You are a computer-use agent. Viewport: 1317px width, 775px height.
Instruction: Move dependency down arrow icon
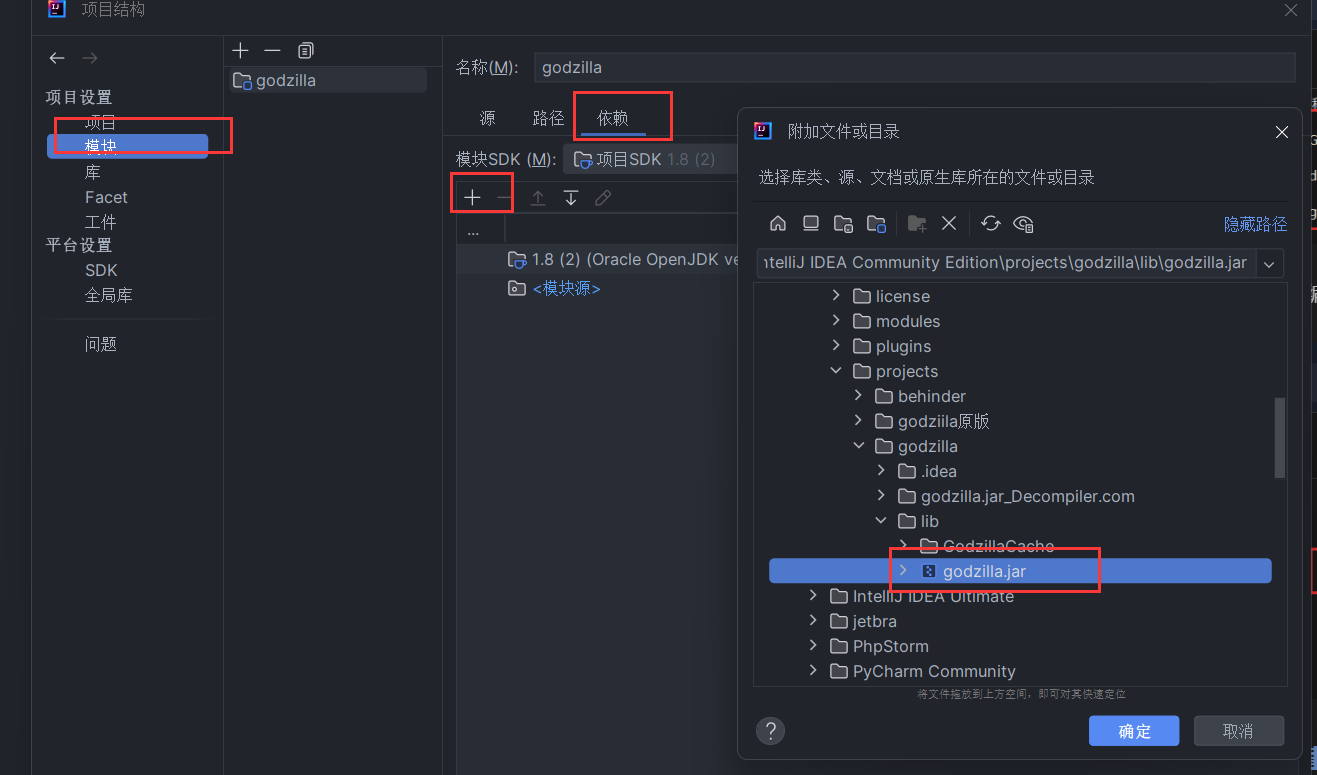(570, 198)
